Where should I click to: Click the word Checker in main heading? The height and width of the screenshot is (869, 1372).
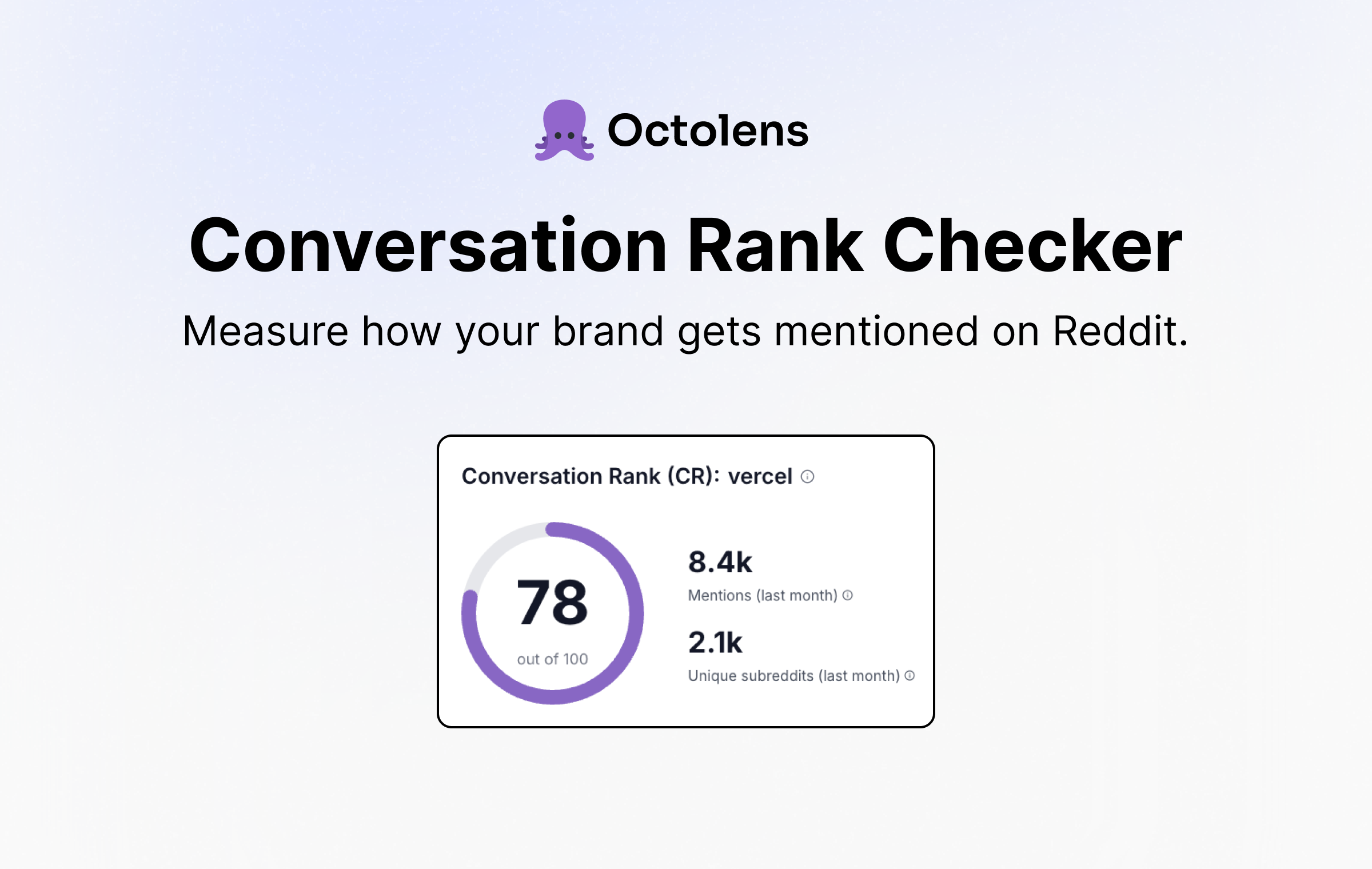click(x=1032, y=245)
